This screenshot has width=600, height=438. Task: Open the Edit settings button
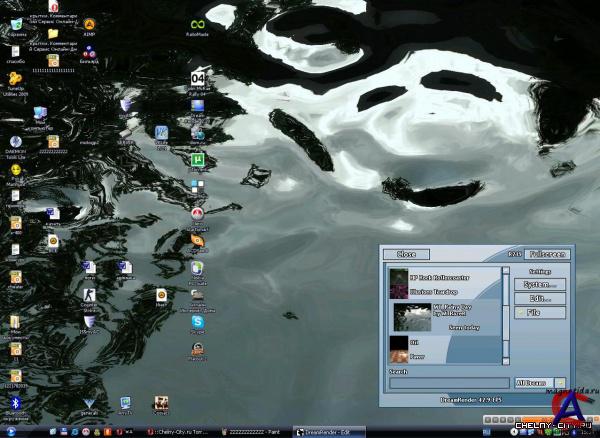(540, 298)
